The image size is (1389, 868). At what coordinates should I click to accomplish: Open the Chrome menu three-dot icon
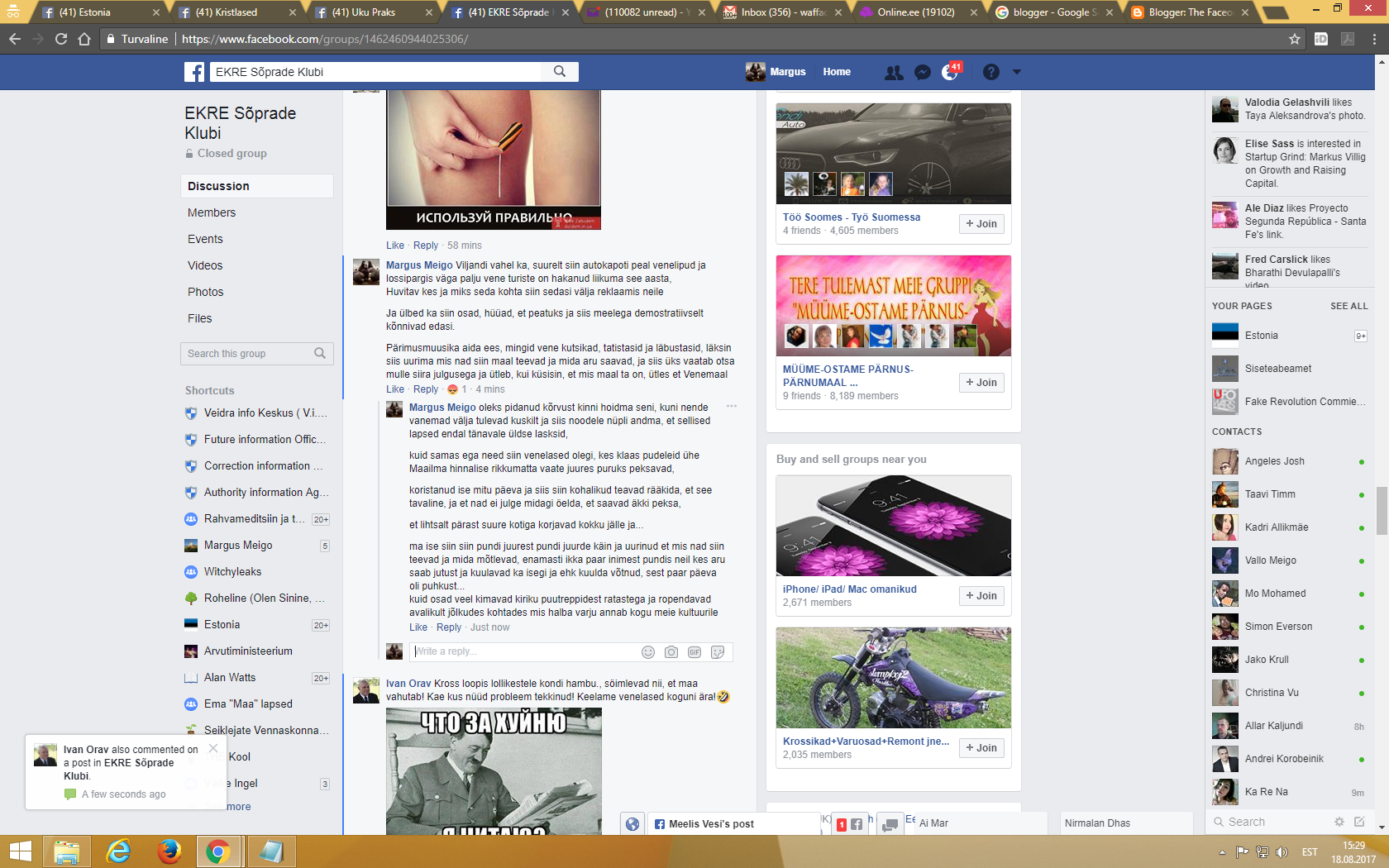[x=1374, y=39]
